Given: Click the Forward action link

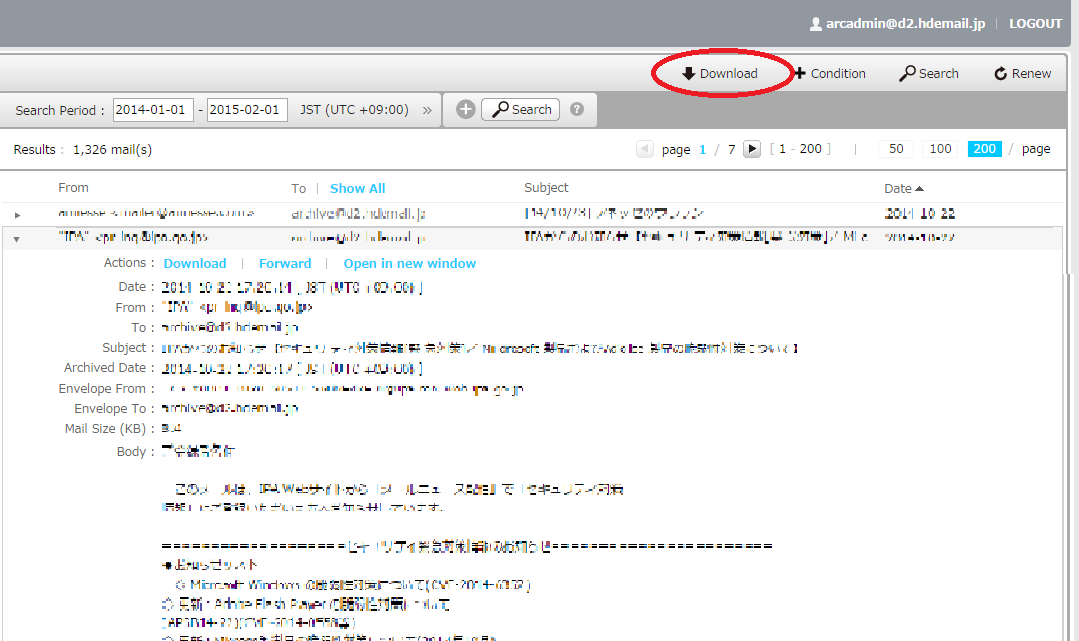Looking at the screenshot, I should coord(285,264).
